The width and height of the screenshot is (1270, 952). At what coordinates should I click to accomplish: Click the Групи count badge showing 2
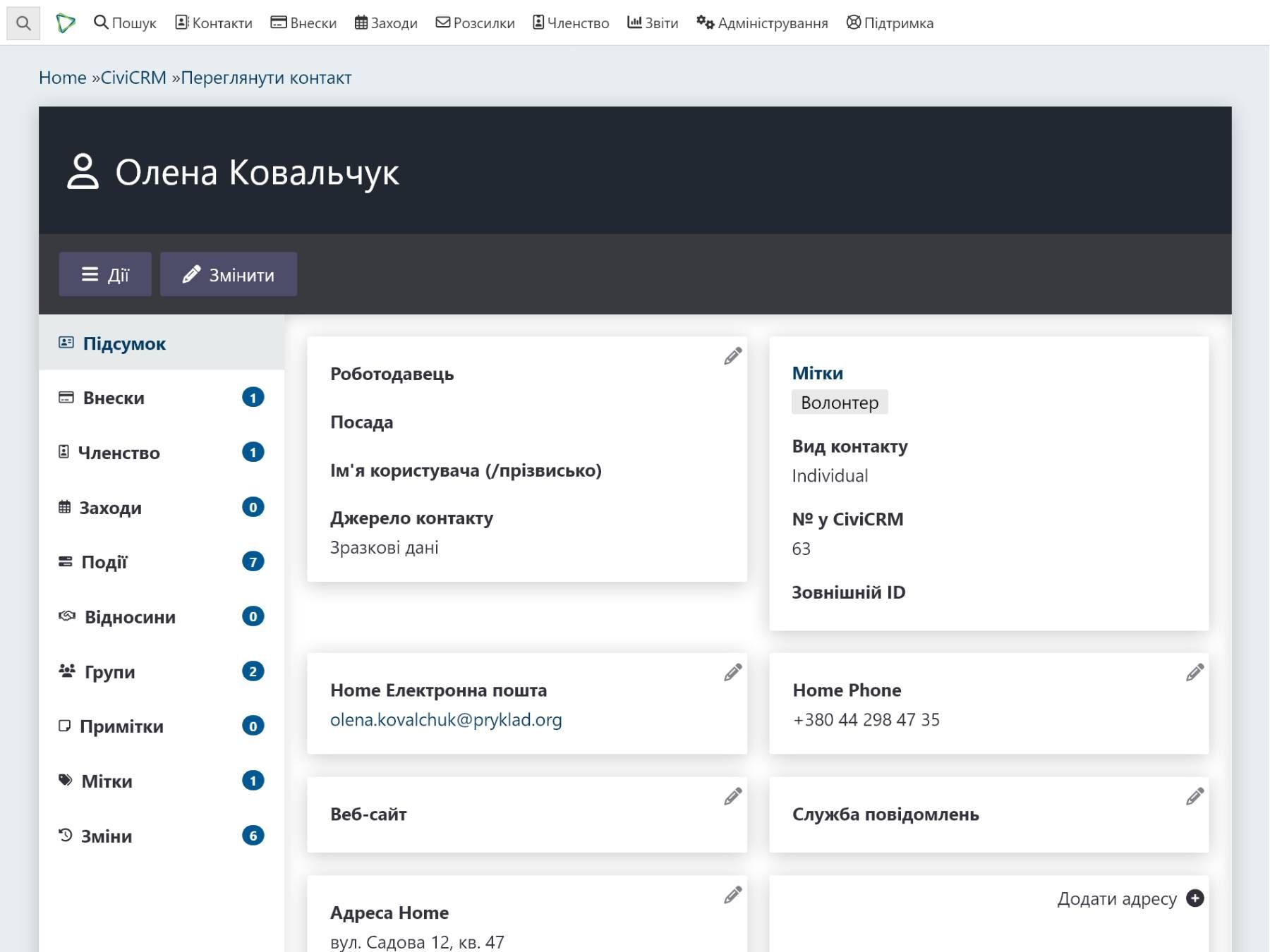[x=253, y=671]
